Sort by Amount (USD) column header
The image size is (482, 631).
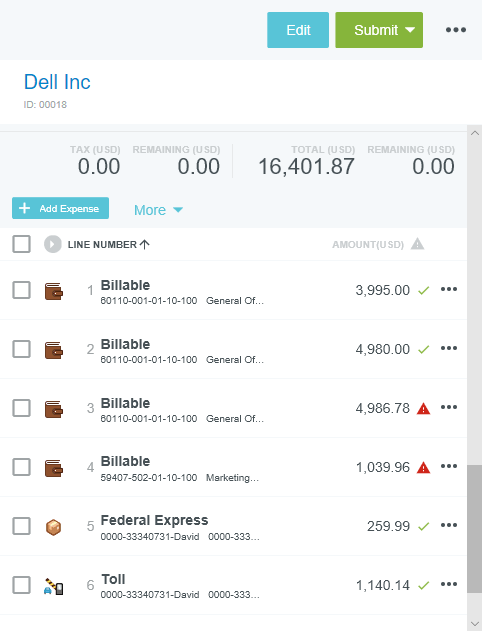click(x=368, y=244)
